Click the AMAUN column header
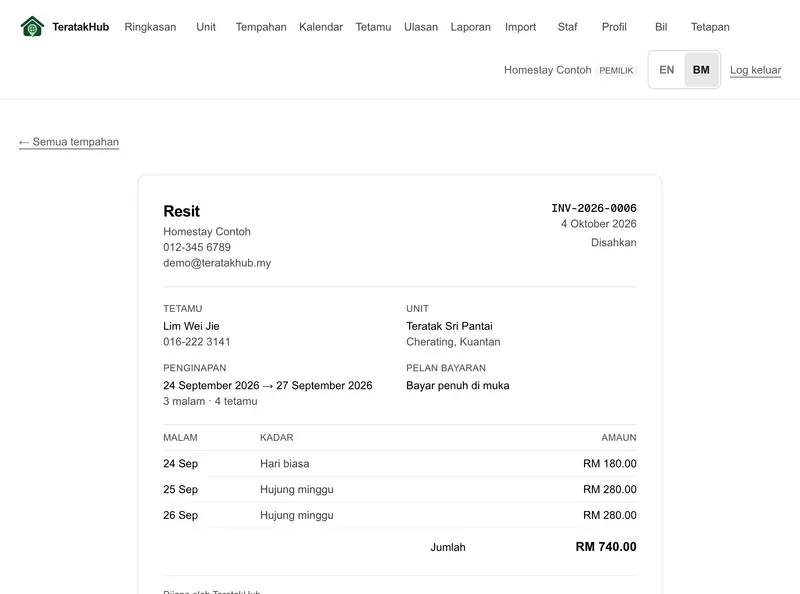This screenshot has width=800, height=594. [619, 438]
